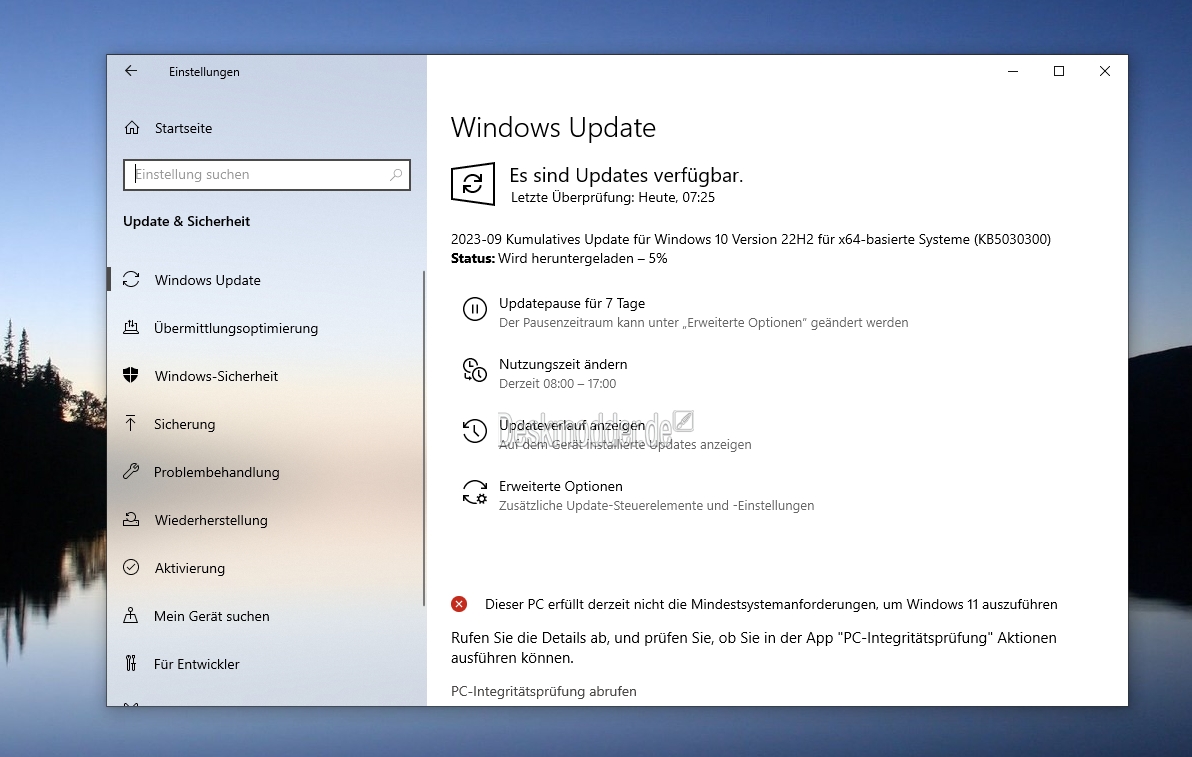Switch to the Sicherung page
Image resolution: width=1192 pixels, height=757 pixels.
pos(184,423)
